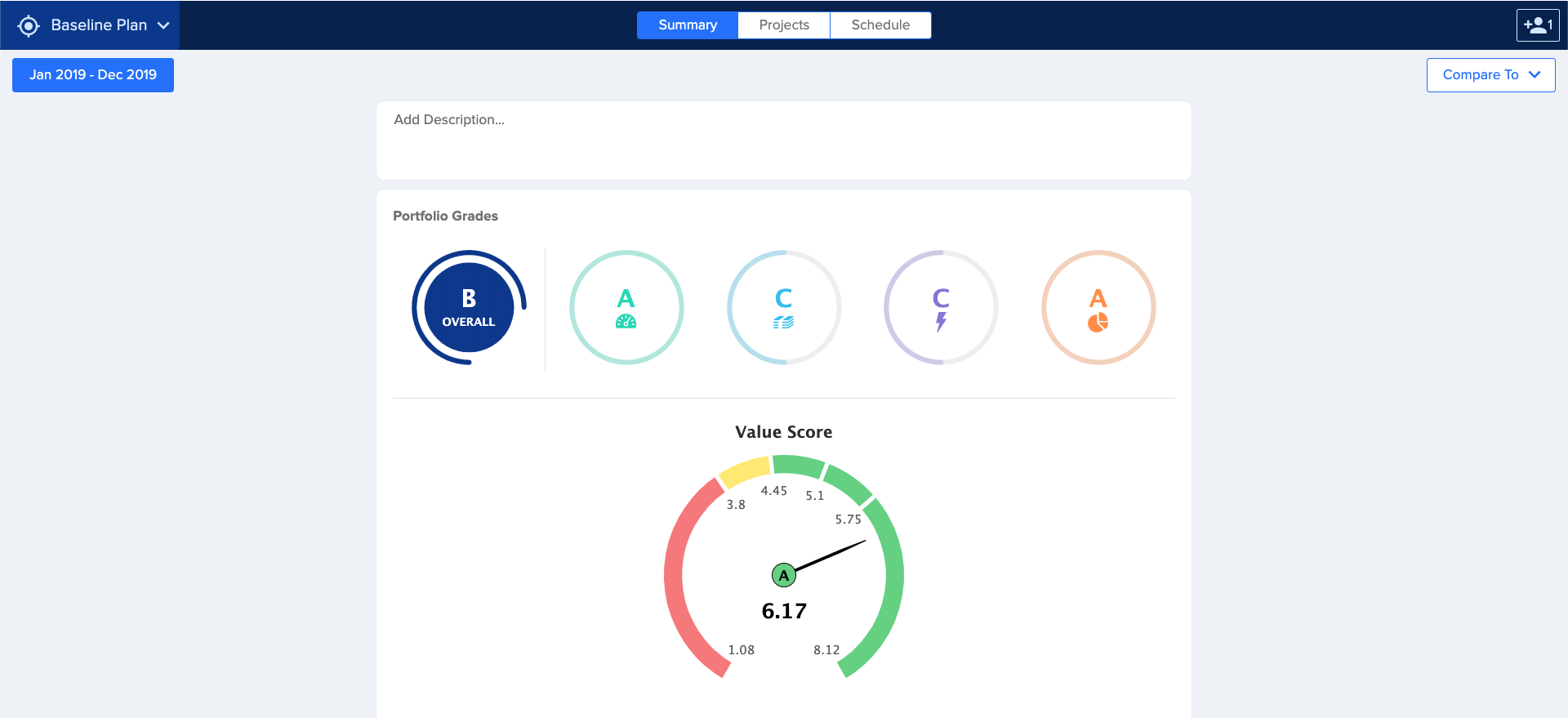Open the Baseline Plan dropdown chevron
The height and width of the screenshot is (718, 1568).
(x=163, y=25)
